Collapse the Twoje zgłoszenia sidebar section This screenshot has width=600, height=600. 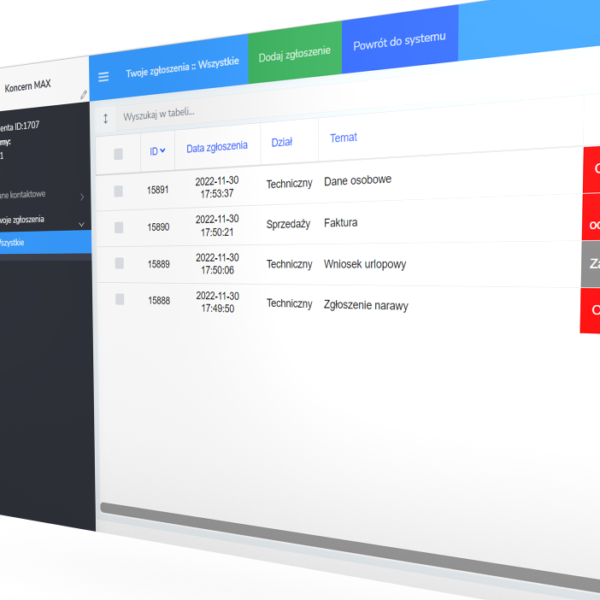click(x=82, y=224)
